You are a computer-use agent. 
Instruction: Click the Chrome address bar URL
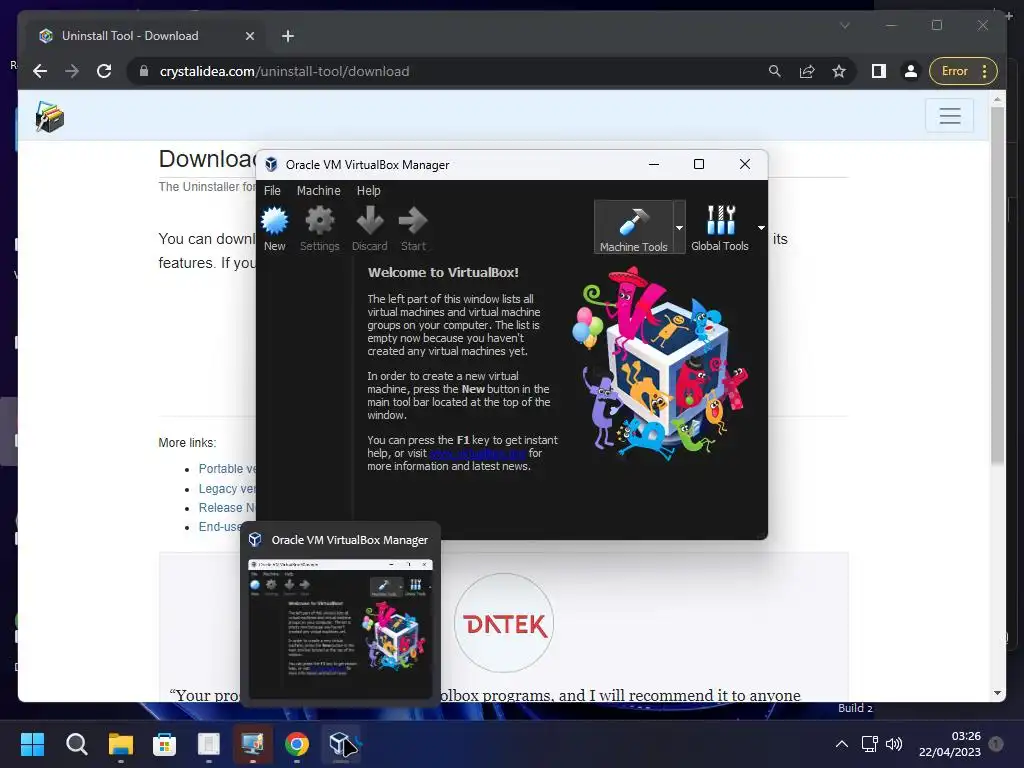point(284,71)
